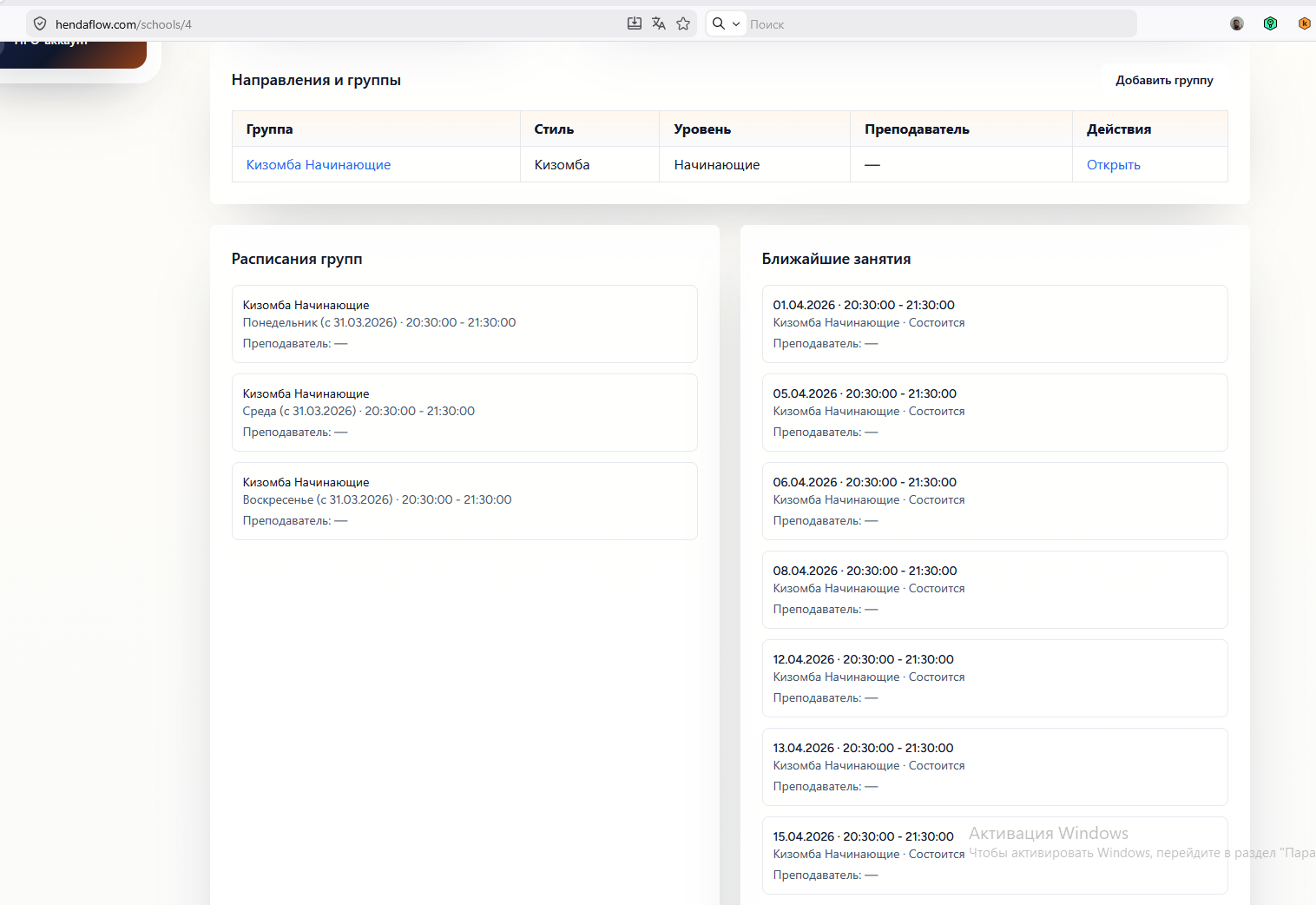Image resolution: width=1316 pixels, height=905 pixels.
Task: Open the Кизомба Начинающие group link
Action: coord(319,165)
